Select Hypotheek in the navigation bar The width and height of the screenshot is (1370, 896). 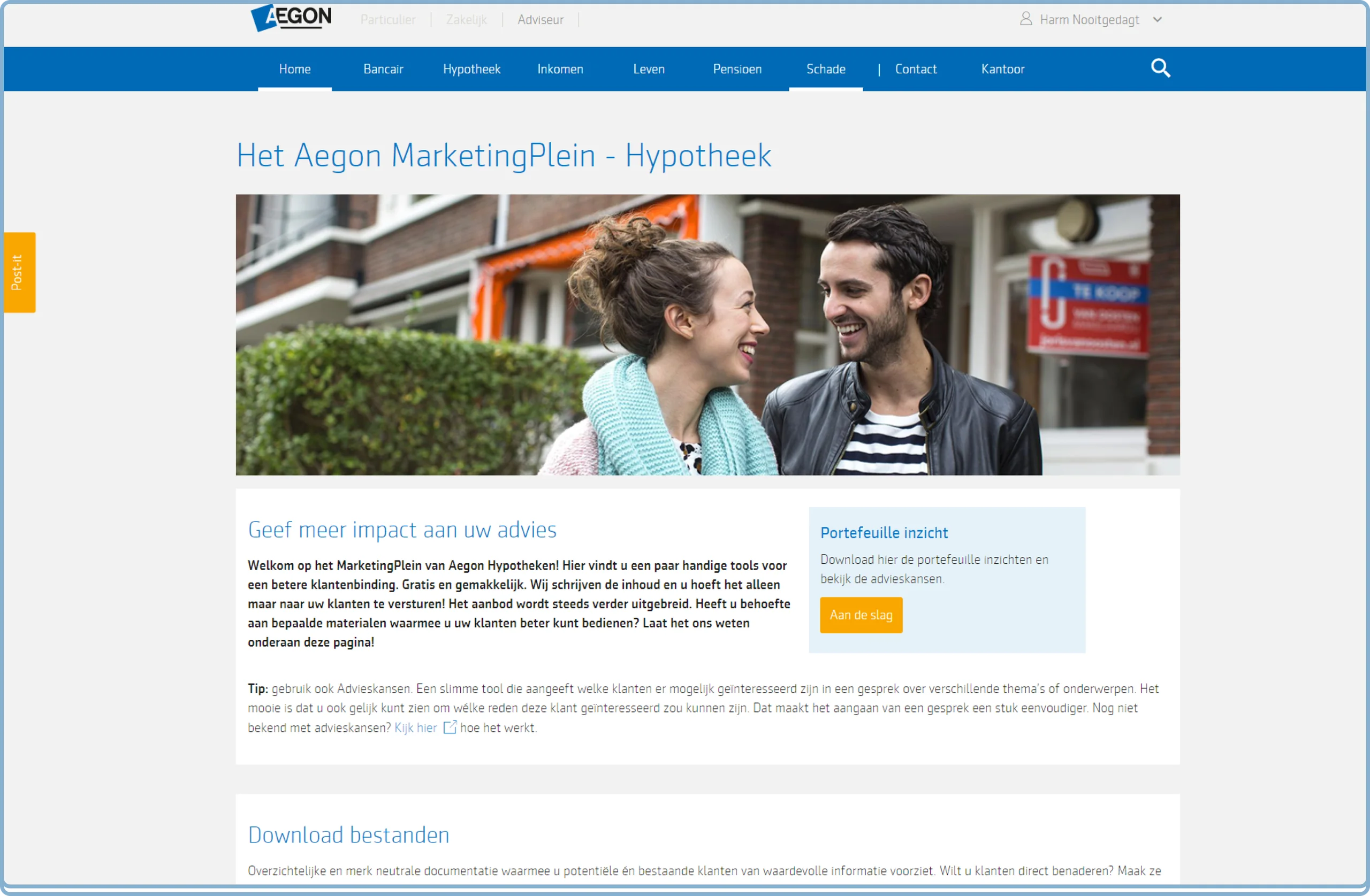click(x=471, y=69)
